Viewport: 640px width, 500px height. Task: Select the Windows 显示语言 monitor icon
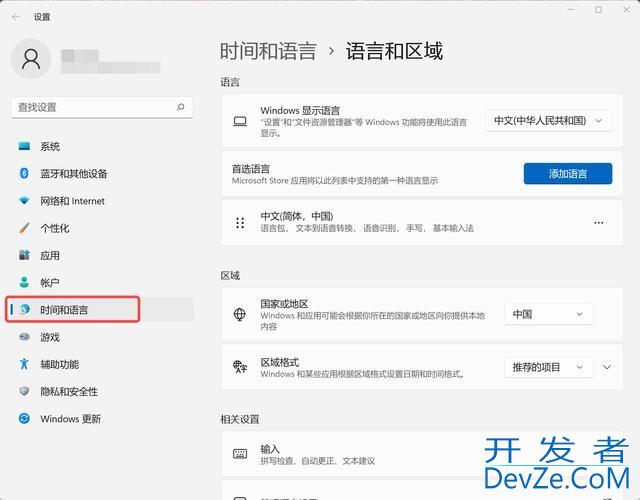click(240, 121)
